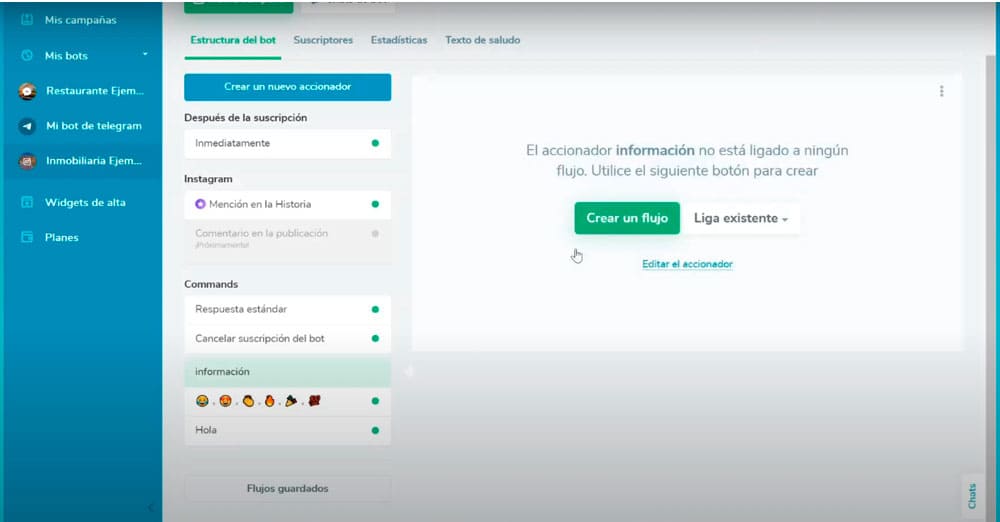The width and height of the screenshot is (1000, 522).
Task: Toggle the Inmediatamente trigger status dot
Action: [375, 143]
